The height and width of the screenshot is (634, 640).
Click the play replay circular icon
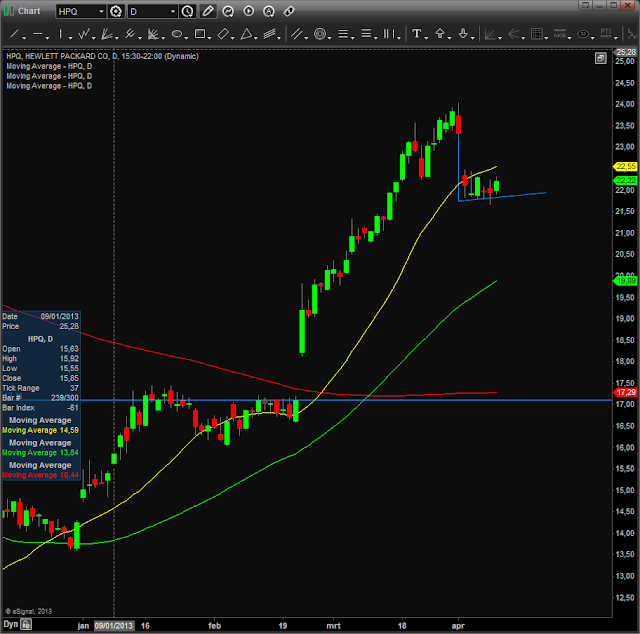click(249, 11)
